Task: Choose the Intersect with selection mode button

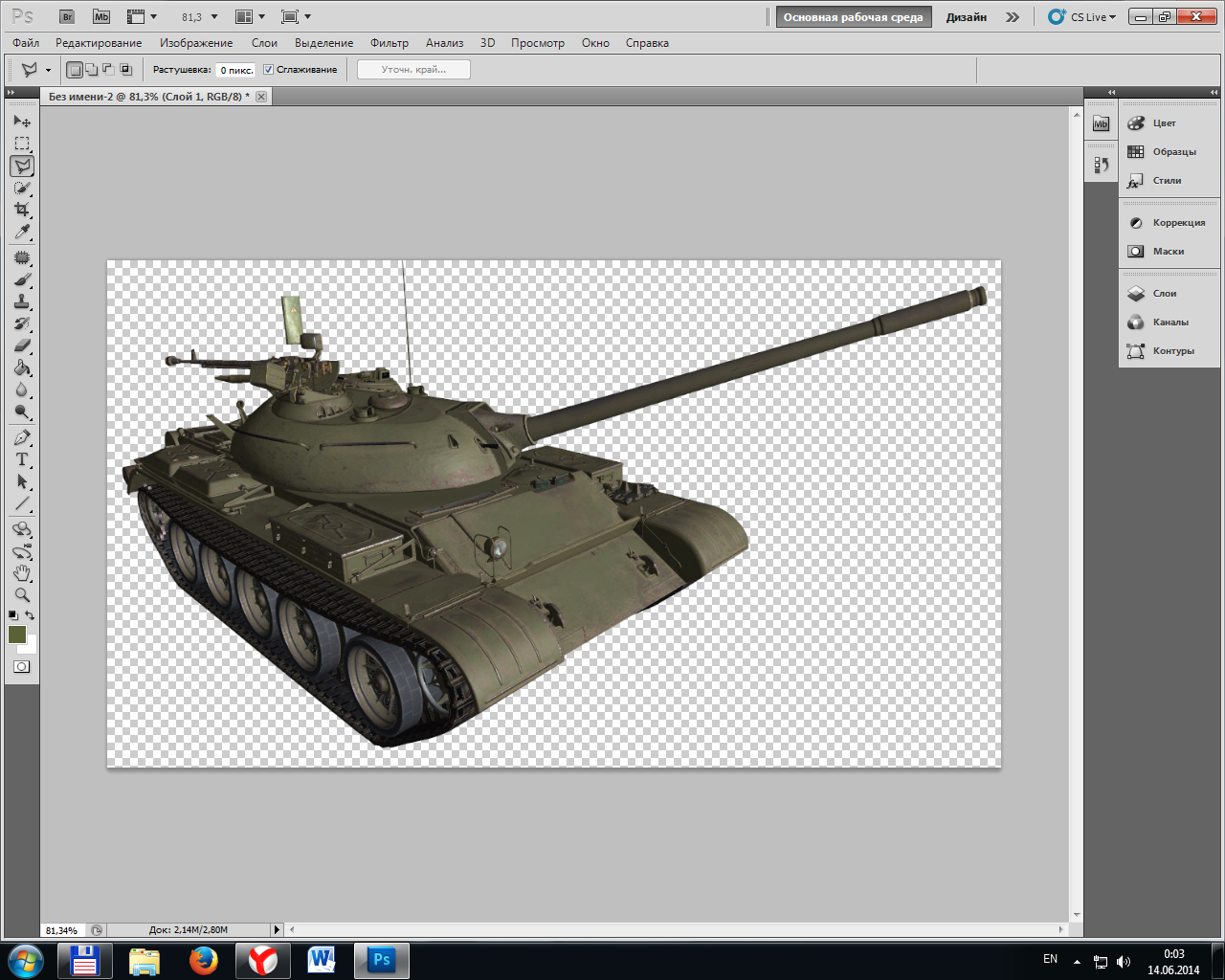Action: (x=125, y=70)
